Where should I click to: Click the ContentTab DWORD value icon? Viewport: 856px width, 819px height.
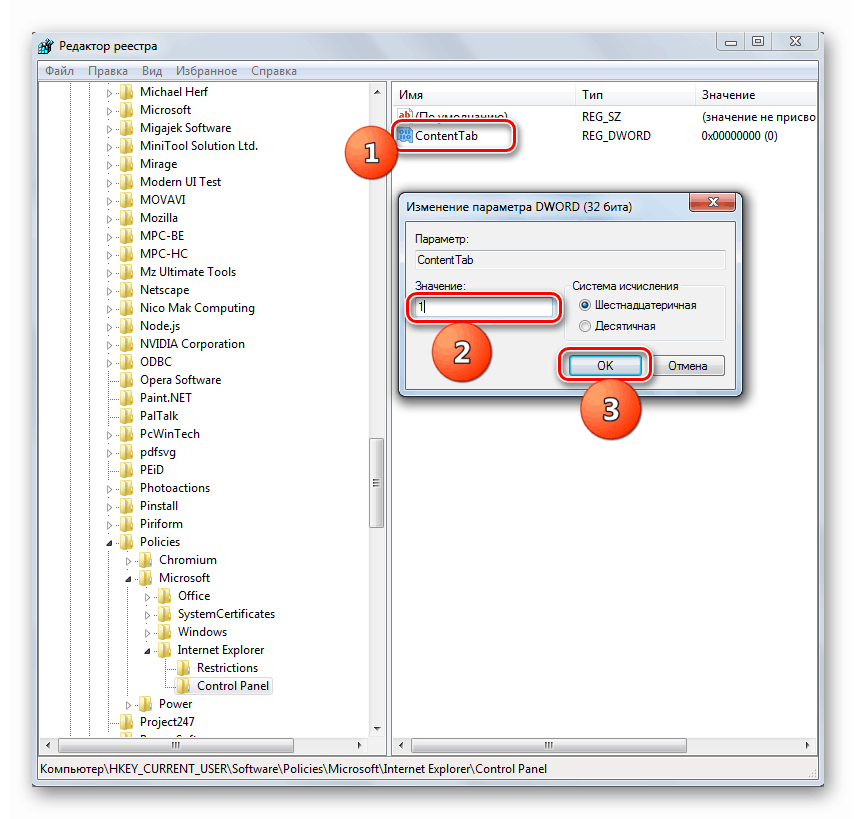coord(405,135)
